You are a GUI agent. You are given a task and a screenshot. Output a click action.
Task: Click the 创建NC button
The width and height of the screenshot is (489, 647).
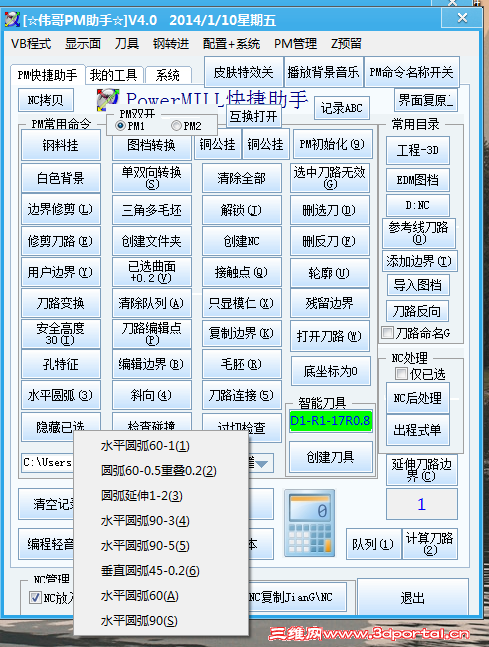point(242,241)
